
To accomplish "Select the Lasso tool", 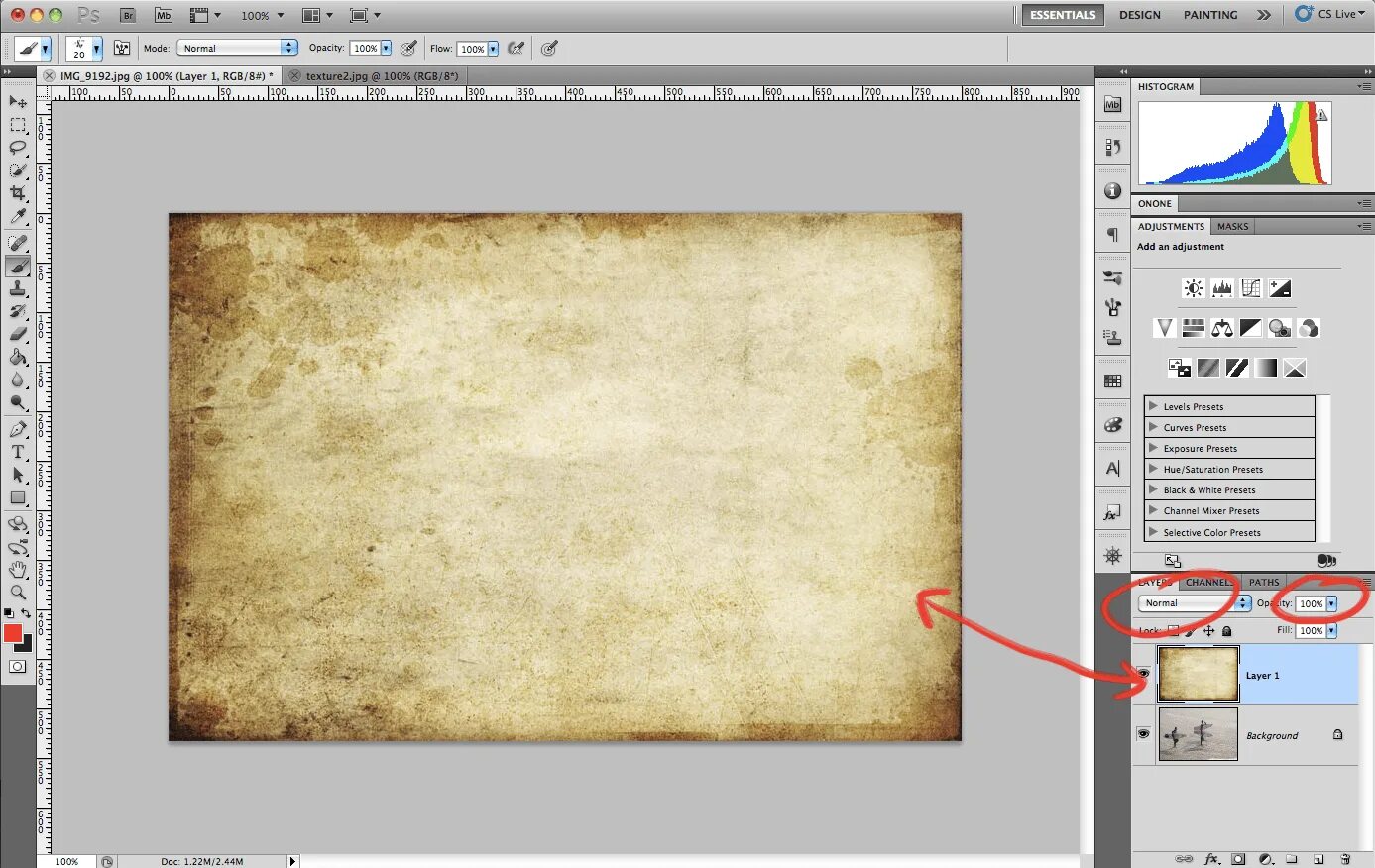I will point(18,148).
